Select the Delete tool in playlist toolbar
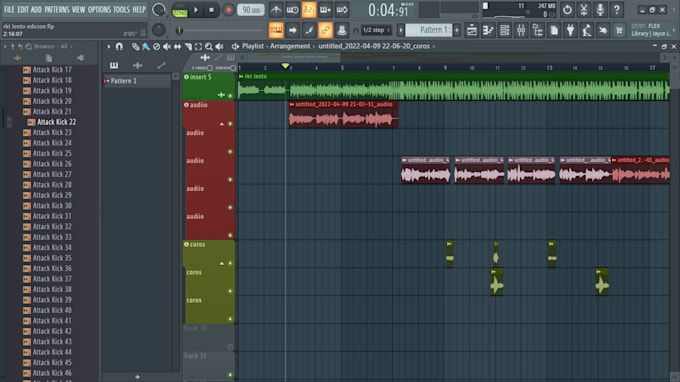 click(157, 46)
